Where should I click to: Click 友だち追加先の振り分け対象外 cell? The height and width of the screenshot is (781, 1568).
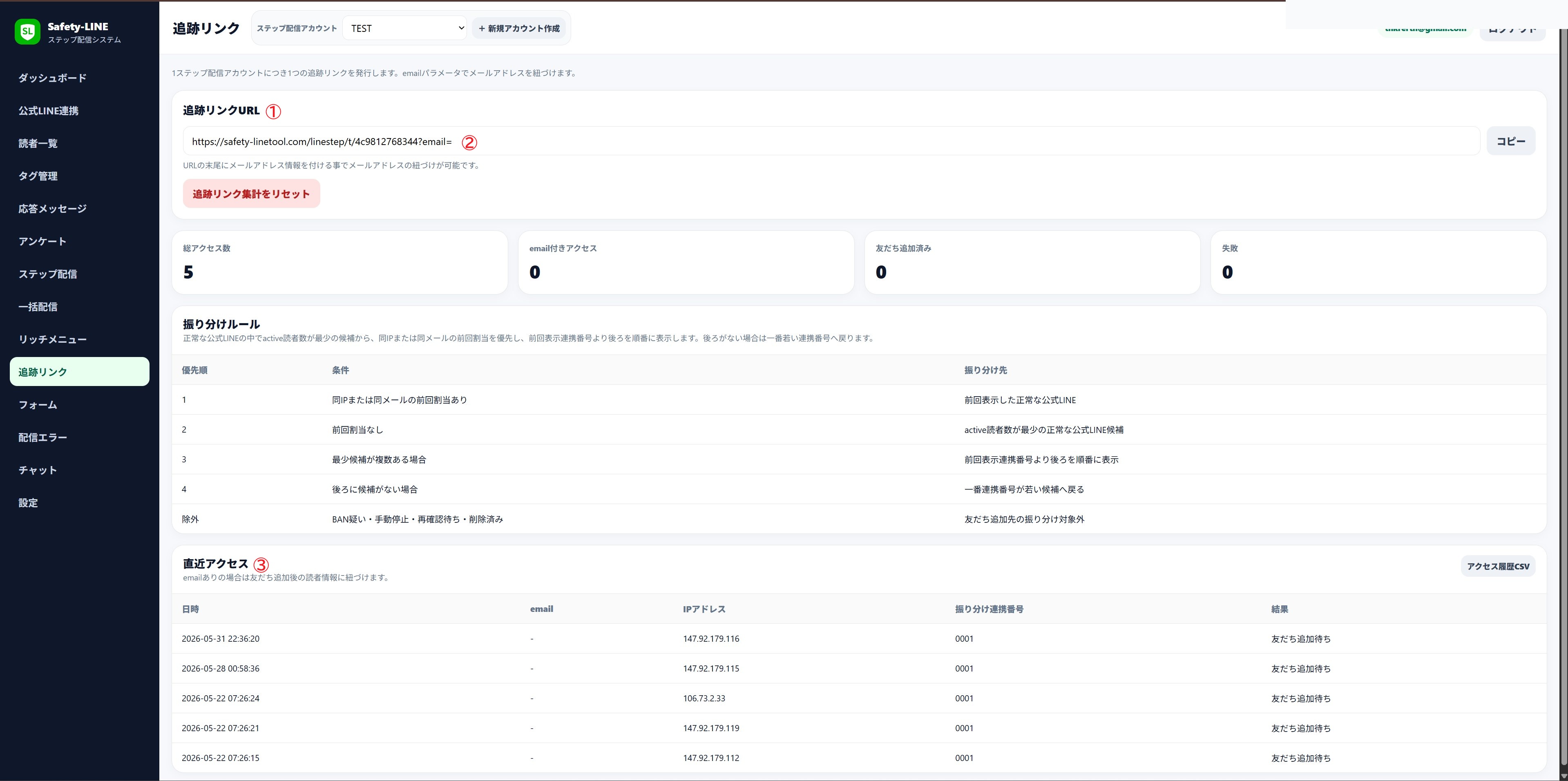click(1025, 519)
